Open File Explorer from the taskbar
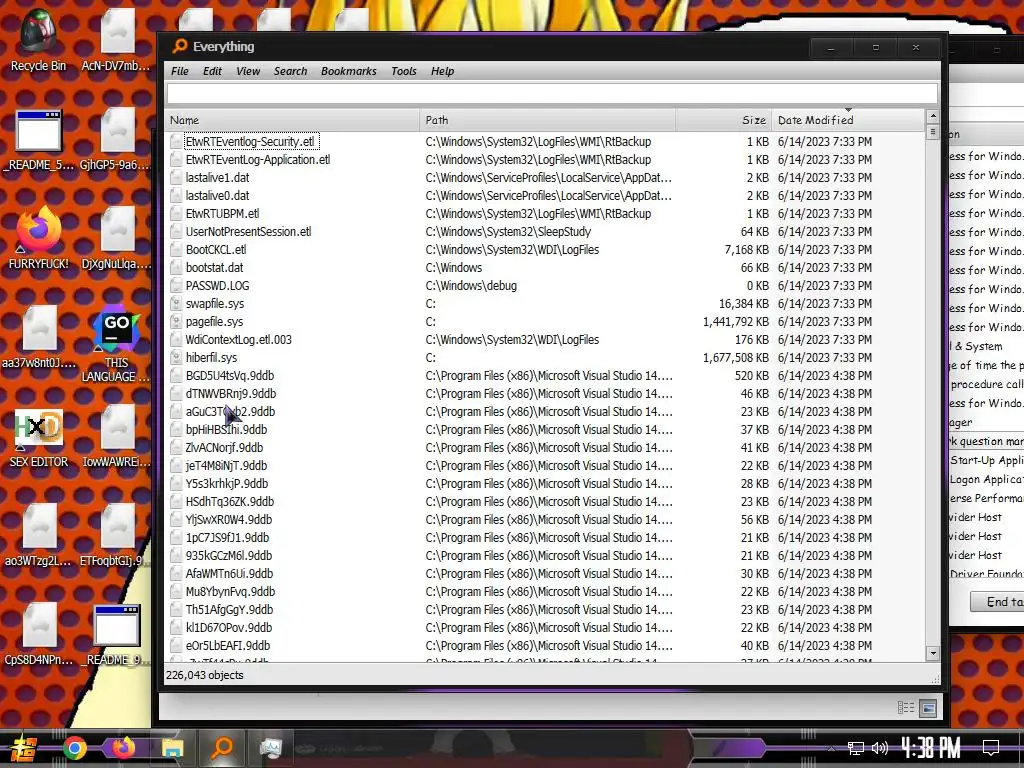This screenshot has width=1024, height=768. tap(172, 748)
